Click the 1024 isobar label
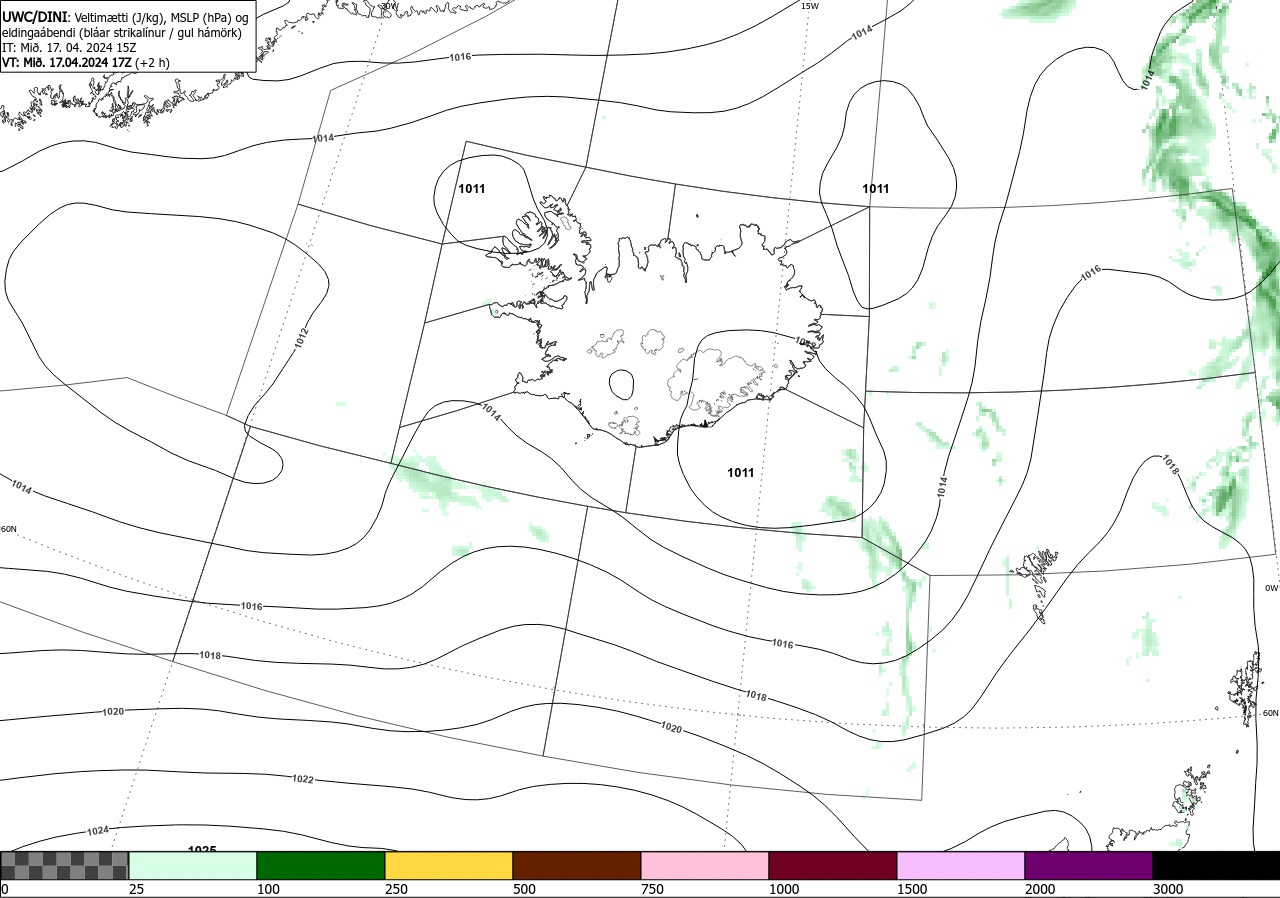The height and width of the screenshot is (898, 1280). tap(98, 831)
